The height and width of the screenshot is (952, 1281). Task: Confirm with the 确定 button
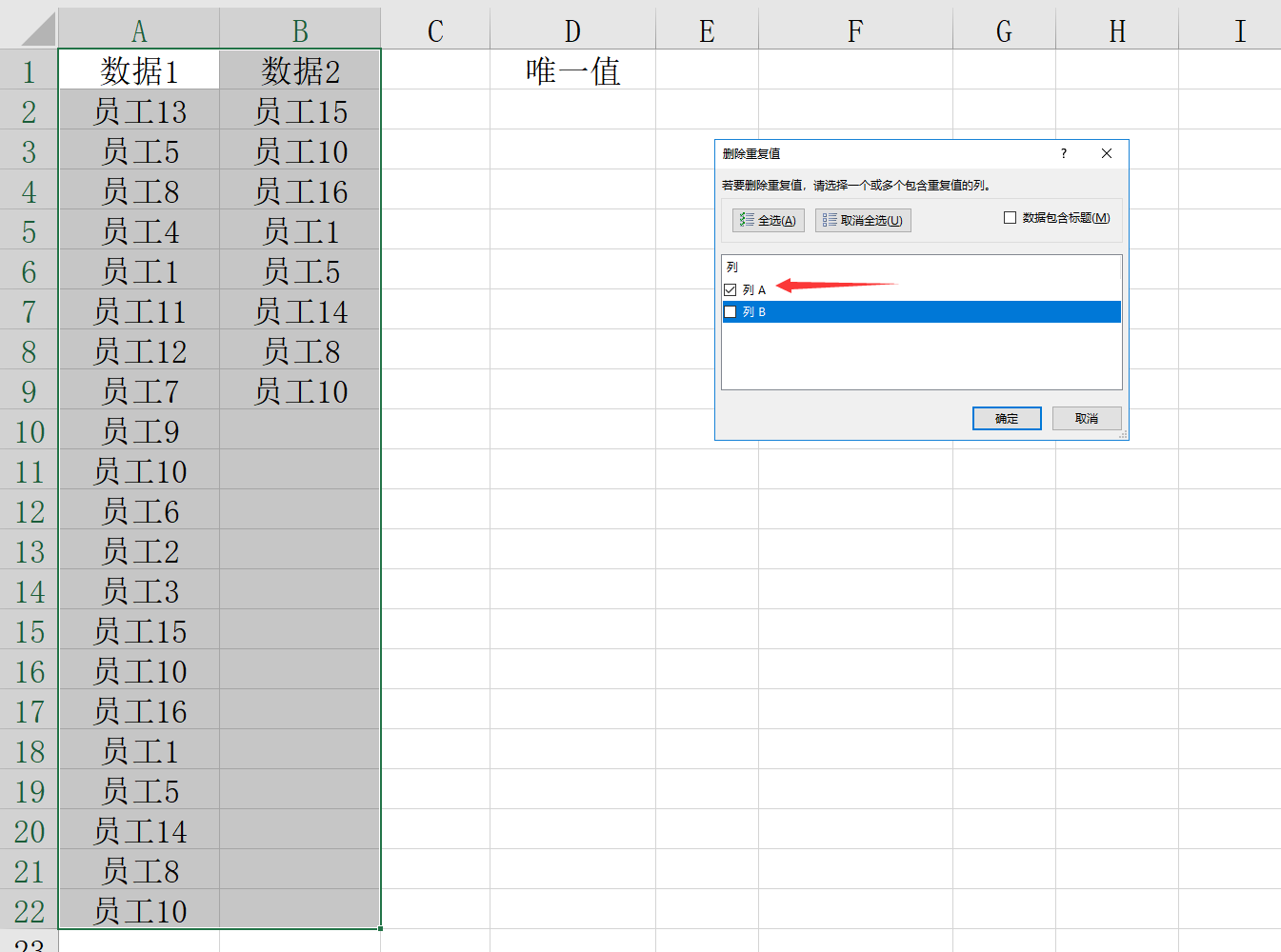tap(1007, 419)
